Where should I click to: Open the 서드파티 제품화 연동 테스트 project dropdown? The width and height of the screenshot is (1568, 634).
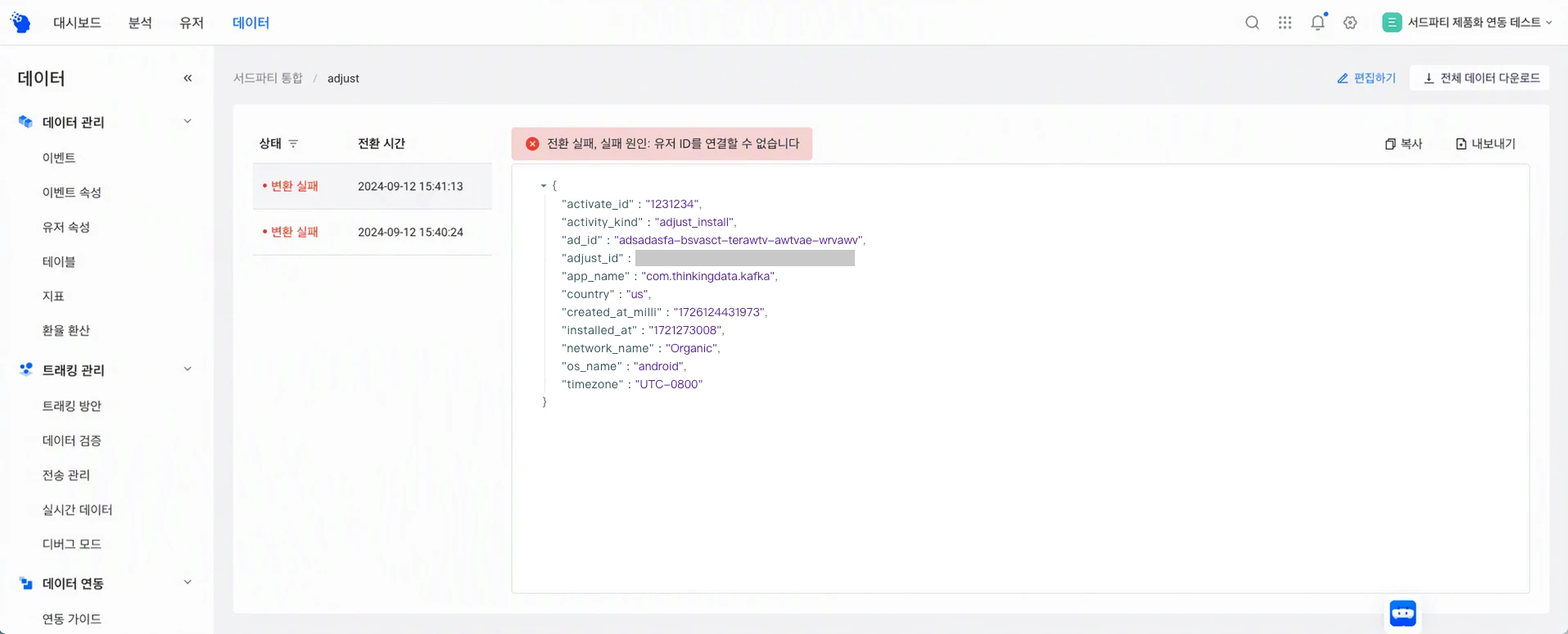click(x=1467, y=23)
